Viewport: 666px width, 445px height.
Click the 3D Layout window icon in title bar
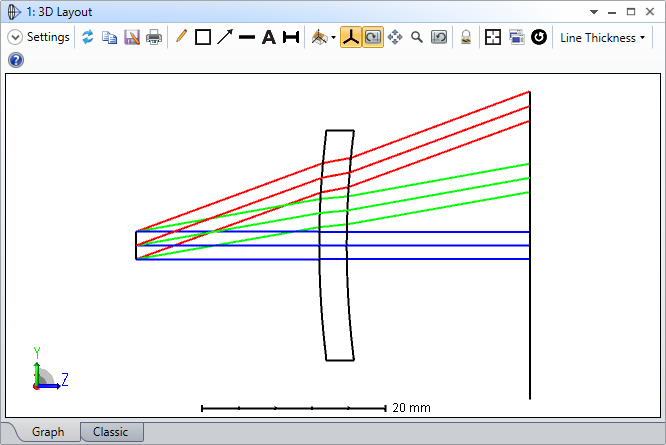click(13, 12)
